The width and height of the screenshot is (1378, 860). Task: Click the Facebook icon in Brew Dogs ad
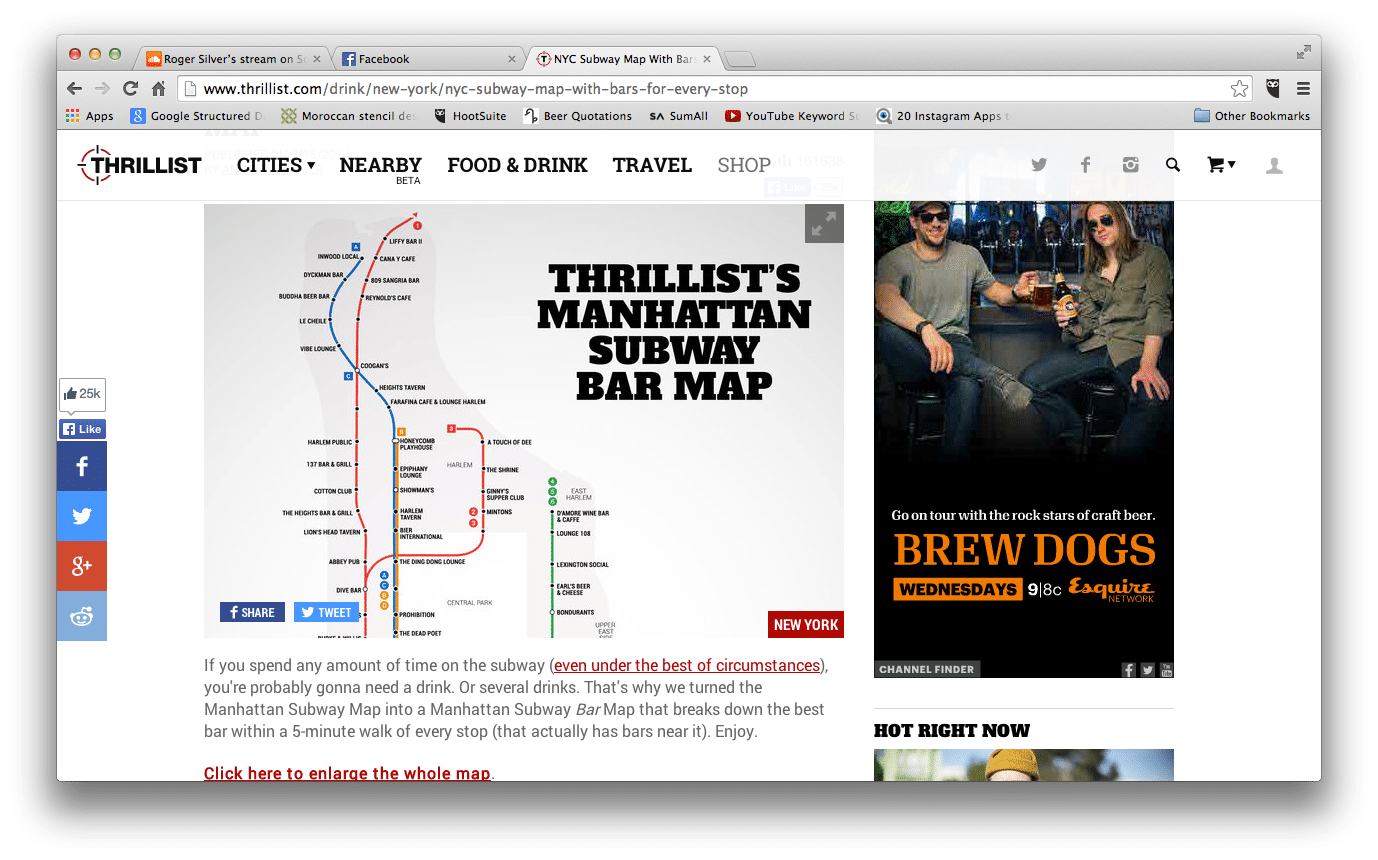1128,670
